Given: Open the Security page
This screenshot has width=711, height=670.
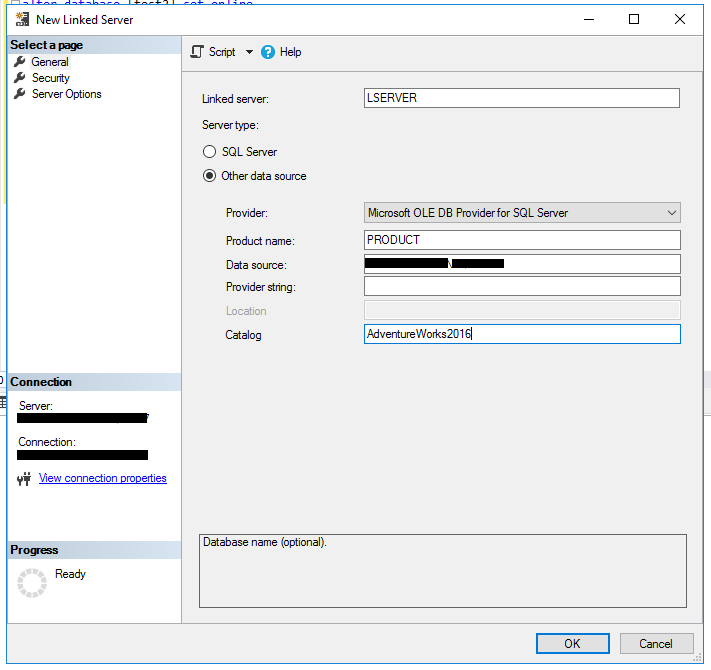Looking at the screenshot, I should [x=50, y=78].
